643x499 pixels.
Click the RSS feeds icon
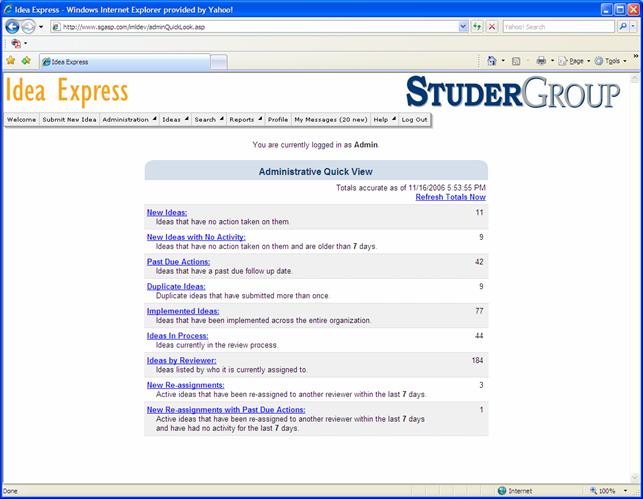pos(516,61)
